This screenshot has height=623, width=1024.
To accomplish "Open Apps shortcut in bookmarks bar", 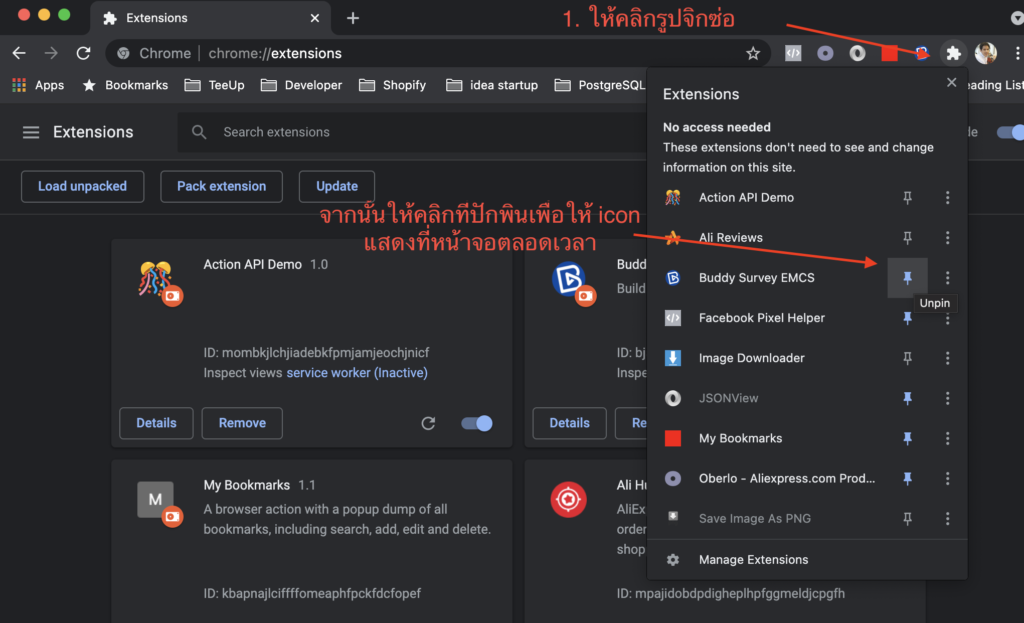I will (x=38, y=85).
